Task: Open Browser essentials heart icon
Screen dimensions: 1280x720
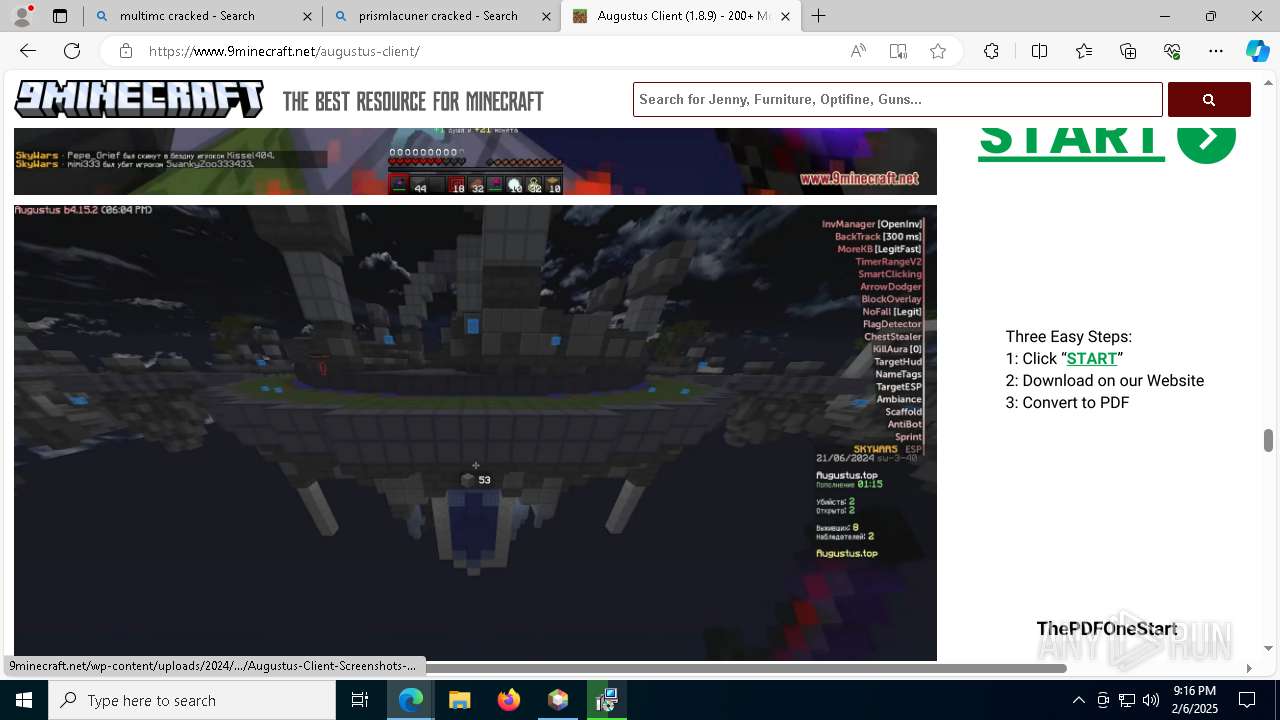Action: click(x=1172, y=51)
